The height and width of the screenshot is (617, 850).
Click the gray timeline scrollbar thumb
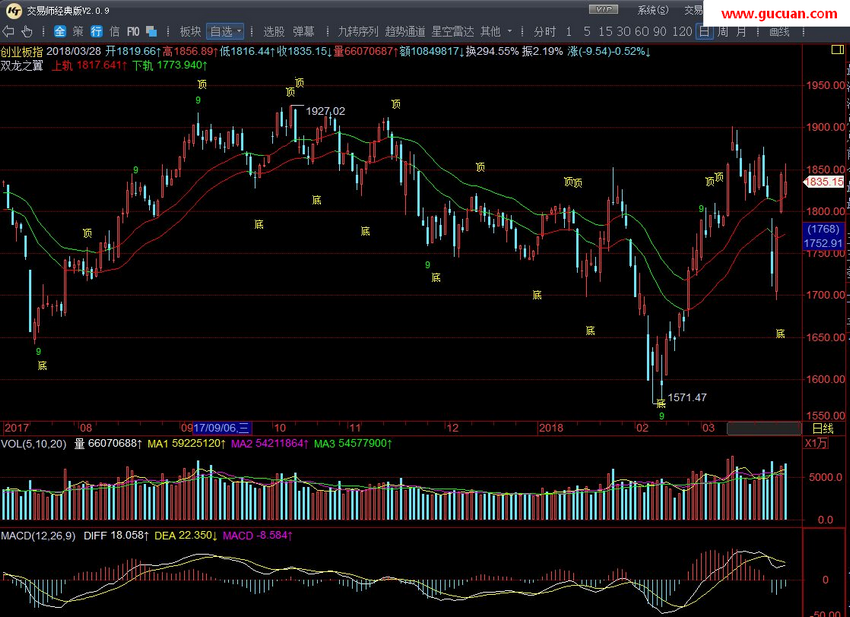click(764, 428)
